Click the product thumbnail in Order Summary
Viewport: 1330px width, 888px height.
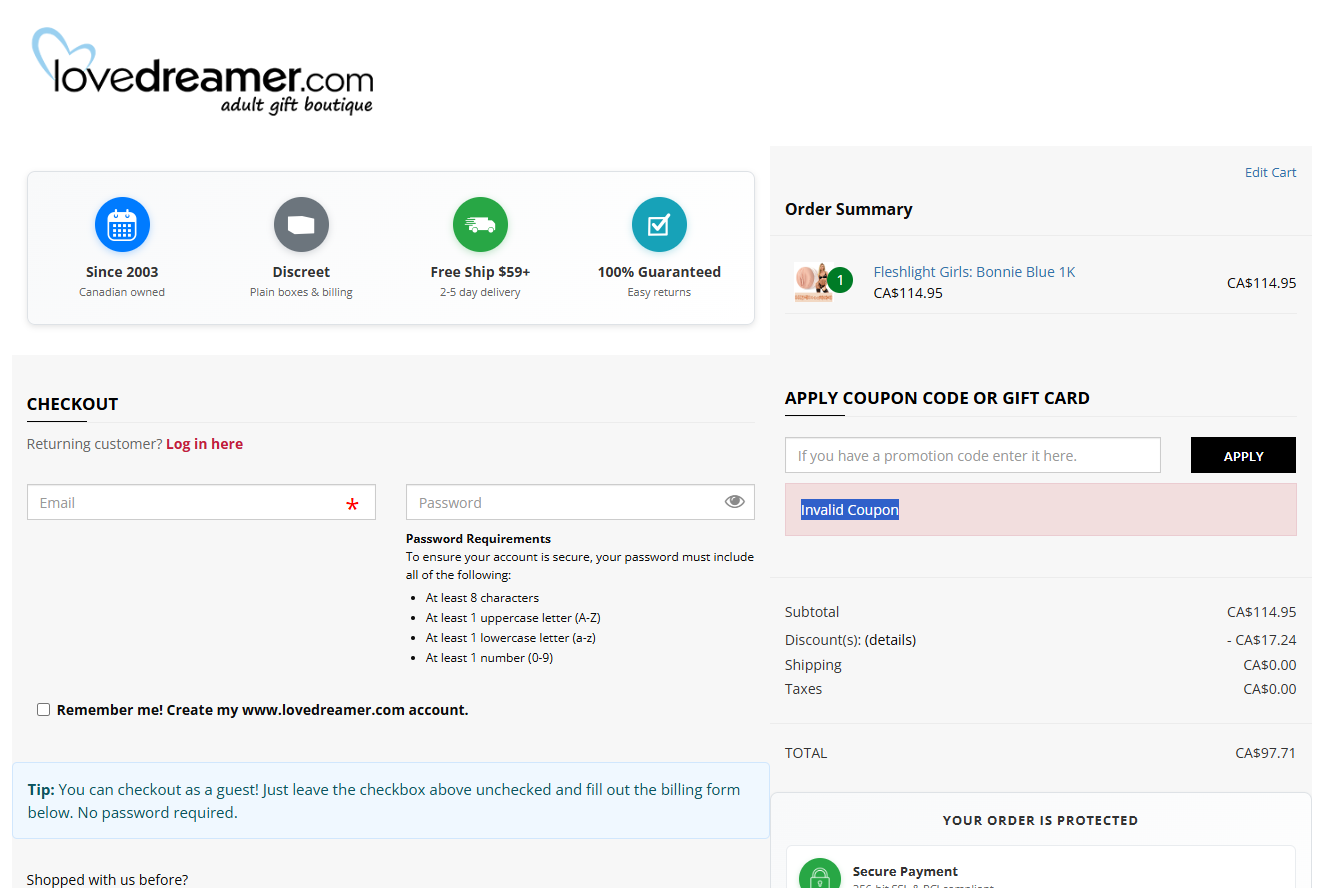[x=813, y=282]
